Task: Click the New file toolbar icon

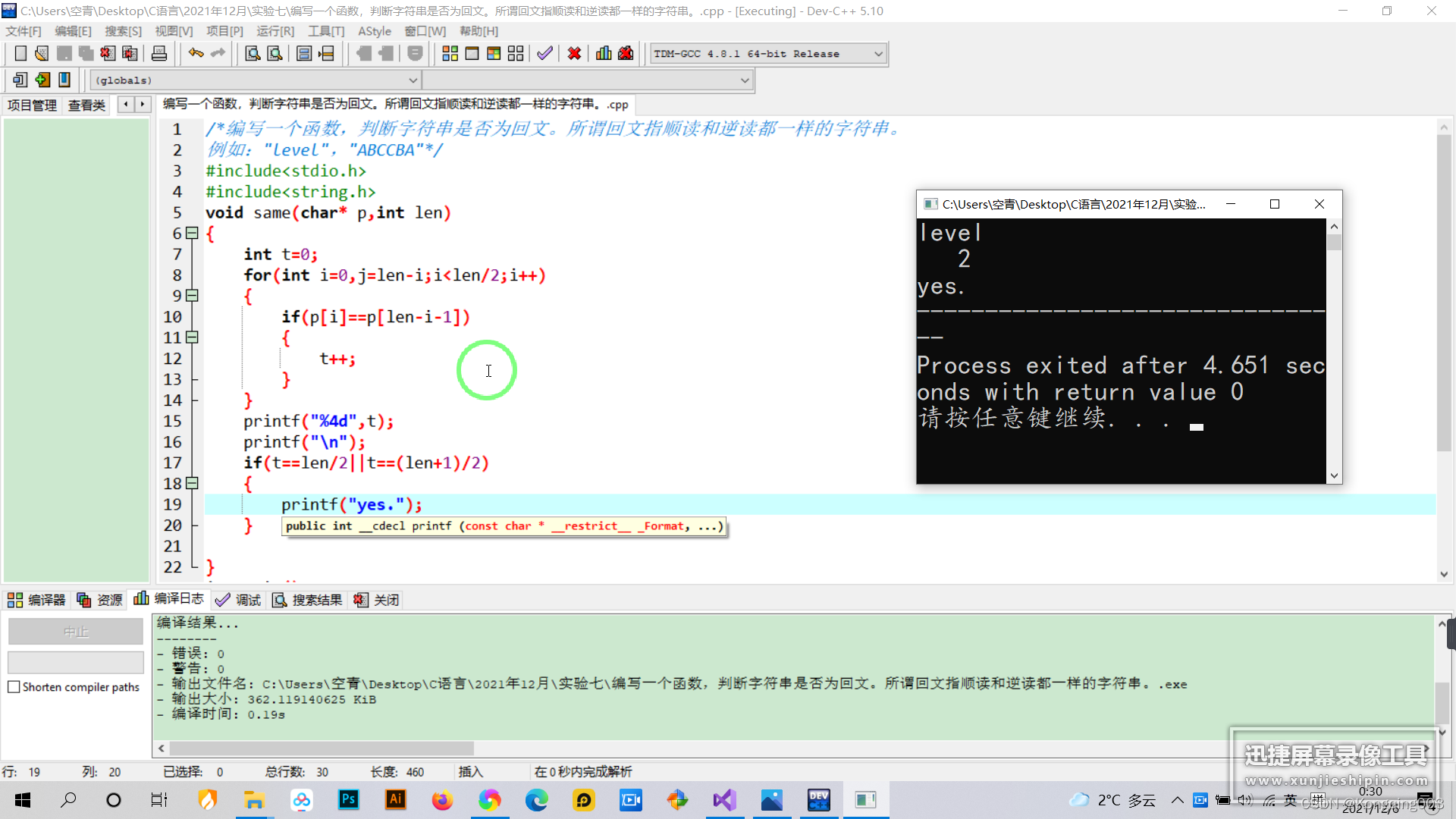Action: pos(20,54)
